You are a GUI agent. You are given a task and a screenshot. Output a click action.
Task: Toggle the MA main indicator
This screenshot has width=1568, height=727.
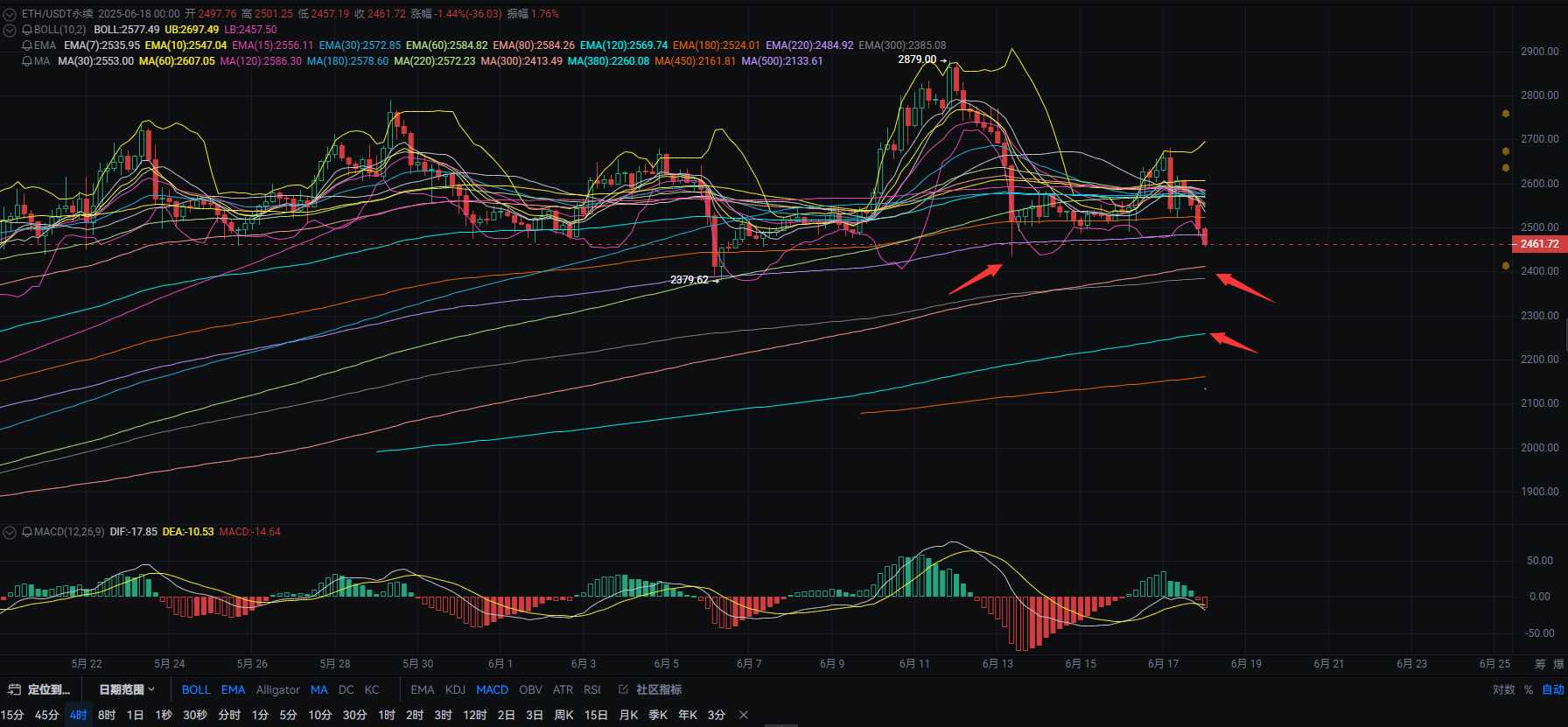[x=319, y=689]
